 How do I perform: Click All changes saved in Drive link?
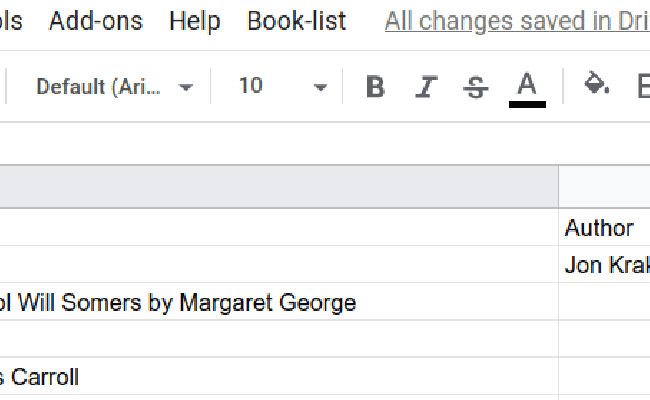517,22
